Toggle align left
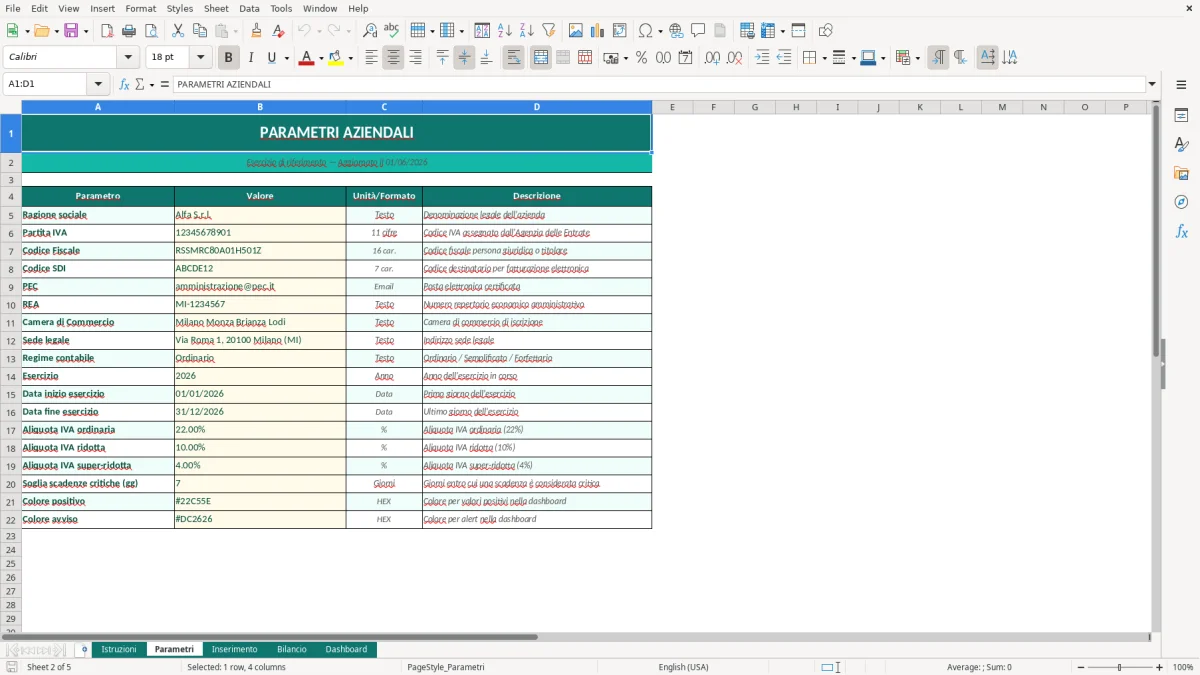 [x=371, y=58]
